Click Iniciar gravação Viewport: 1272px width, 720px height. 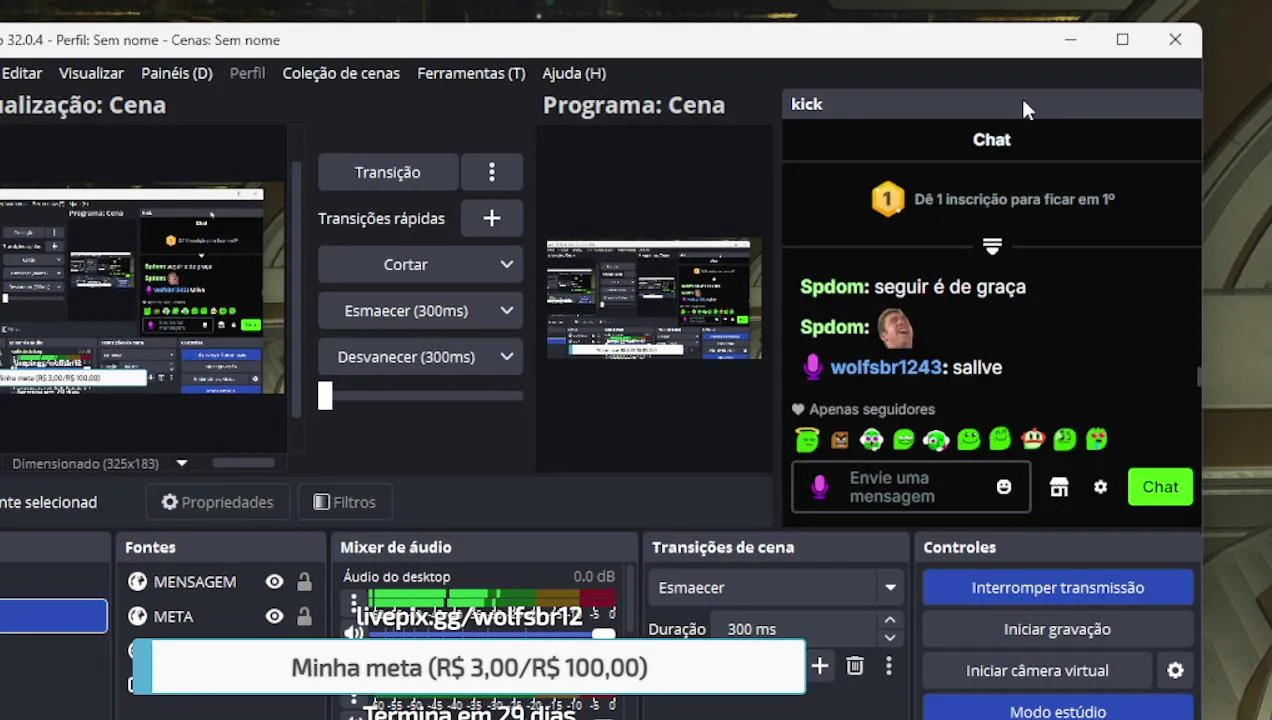[1058, 629]
